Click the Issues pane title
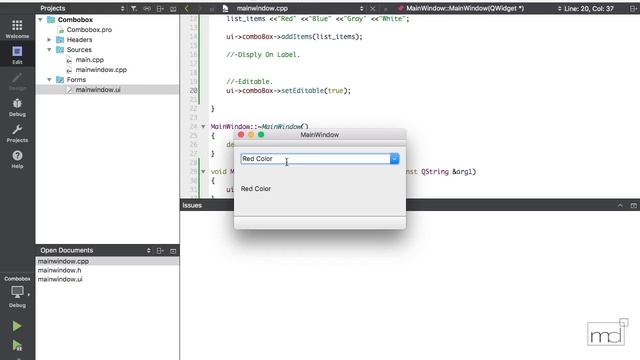This screenshot has width=640, height=360. pos(192,205)
